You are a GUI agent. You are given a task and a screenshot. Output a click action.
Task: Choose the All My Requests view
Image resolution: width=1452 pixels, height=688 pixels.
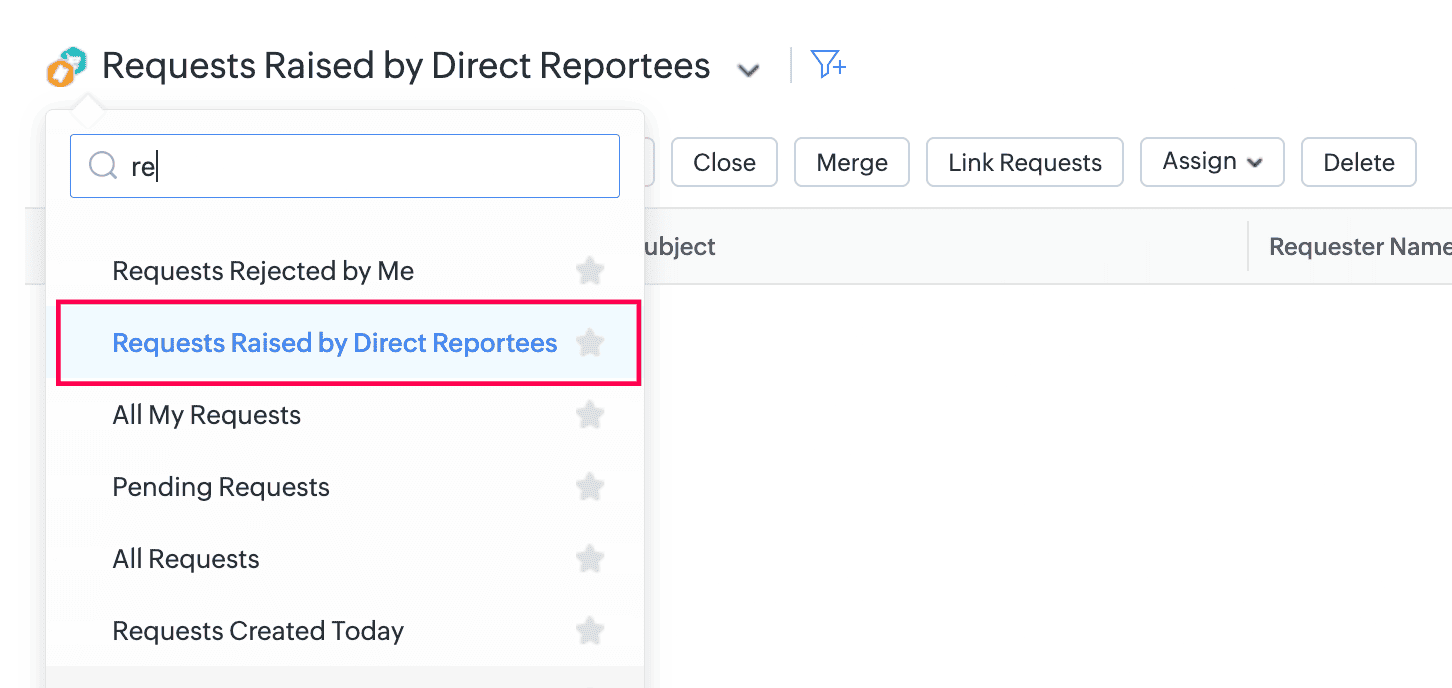pos(207,415)
